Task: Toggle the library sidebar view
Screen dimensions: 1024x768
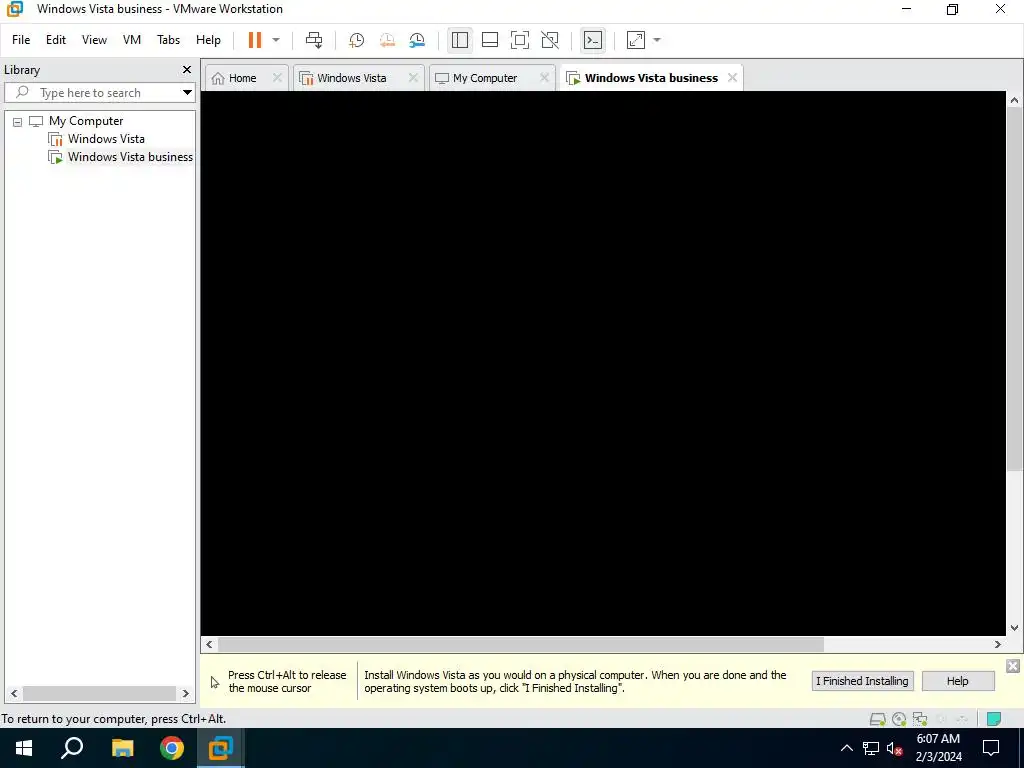Action: click(x=460, y=40)
